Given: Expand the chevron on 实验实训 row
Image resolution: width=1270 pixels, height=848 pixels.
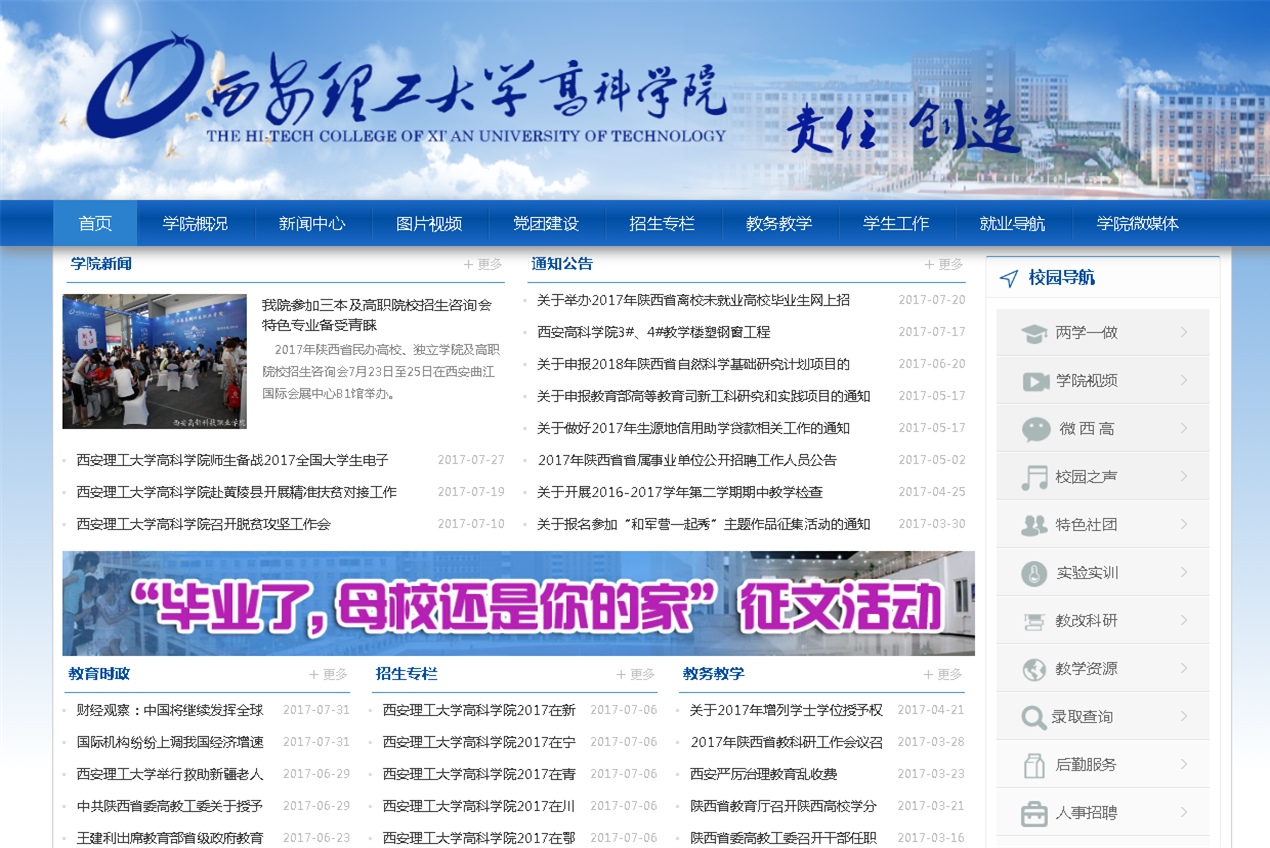Looking at the screenshot, I should pos(1184,572).
